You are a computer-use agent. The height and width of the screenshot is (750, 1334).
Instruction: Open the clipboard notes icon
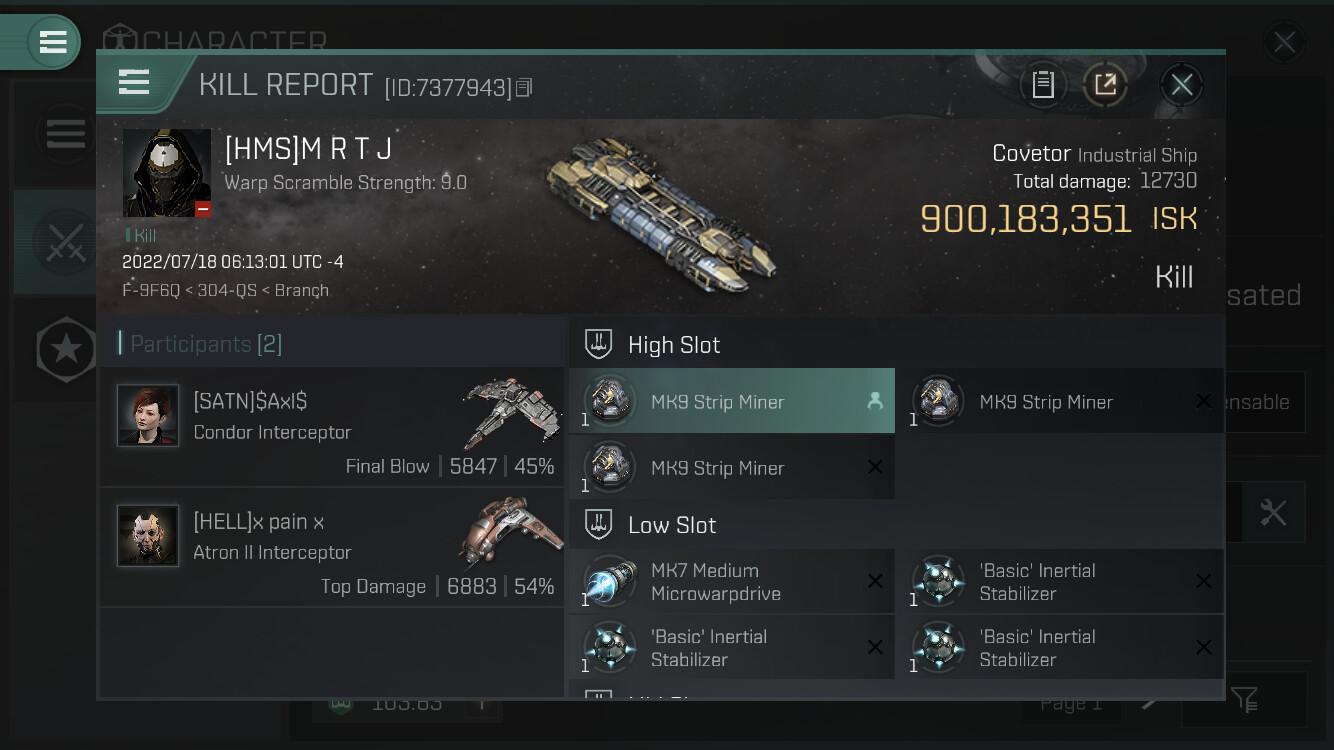coord(1043,85)
